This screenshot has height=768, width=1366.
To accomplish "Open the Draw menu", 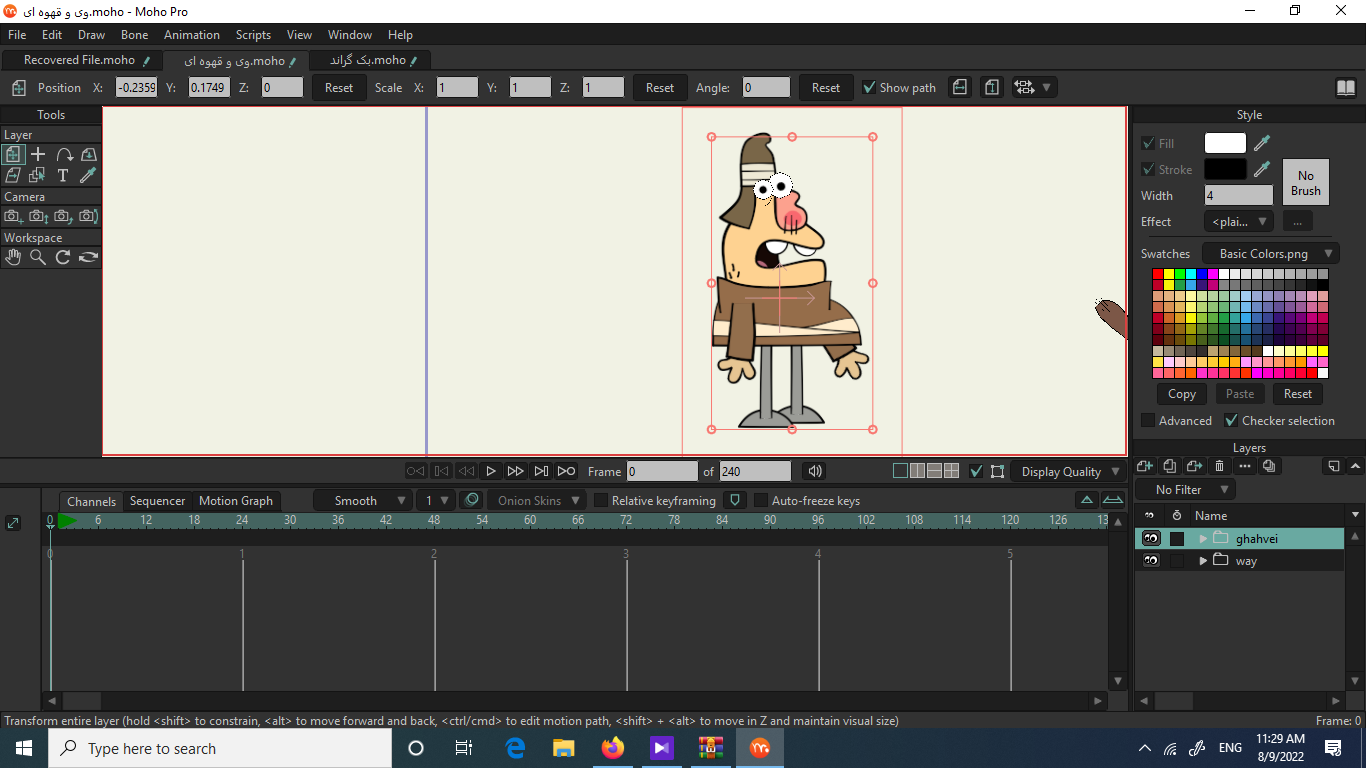I will [91, 35].
